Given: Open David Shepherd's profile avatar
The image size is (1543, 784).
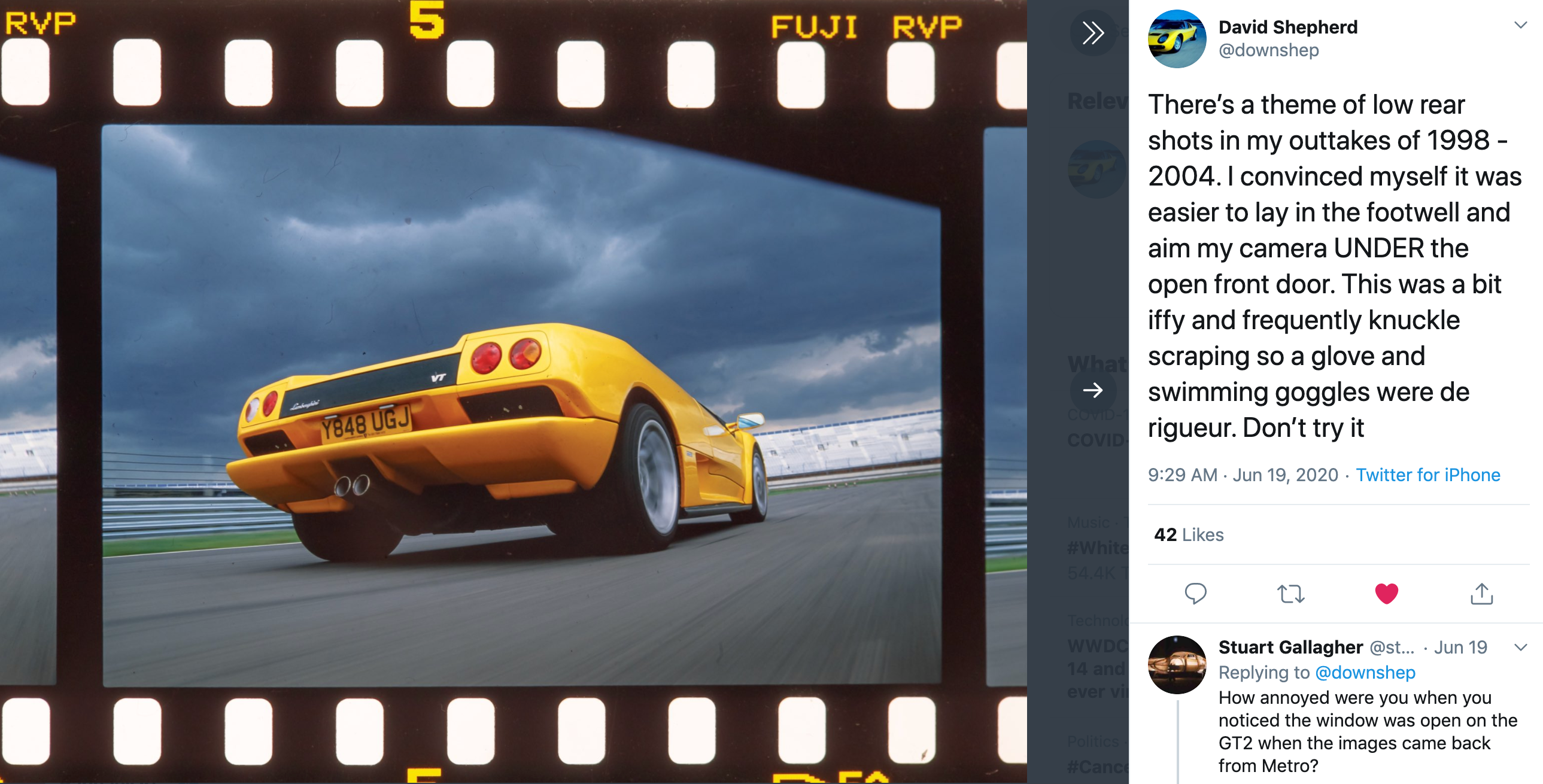Looking at the screenshot, I should [x=1177, y=38].
